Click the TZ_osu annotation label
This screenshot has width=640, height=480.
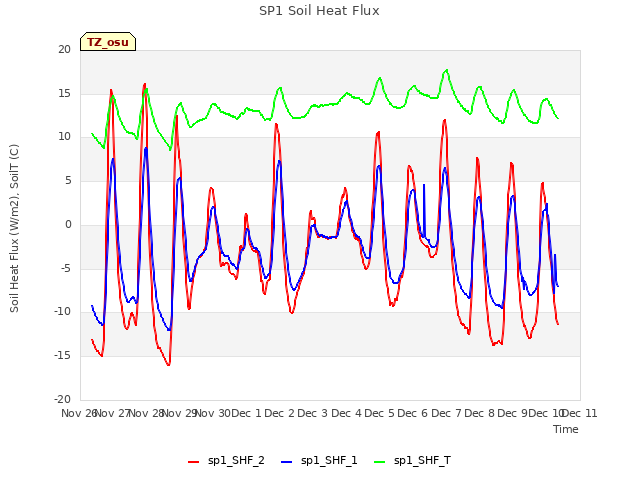[108, 42]
